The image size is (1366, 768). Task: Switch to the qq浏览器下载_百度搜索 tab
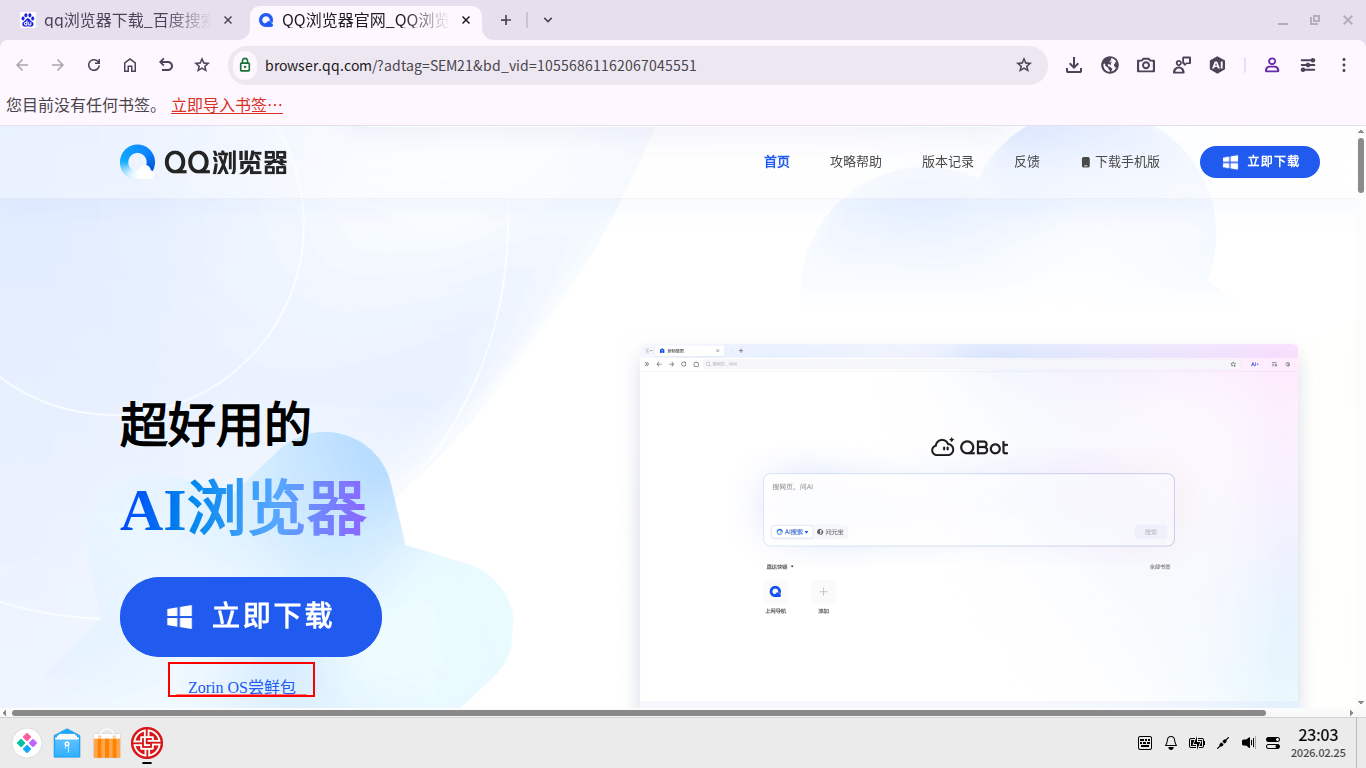click(x=127, y=20)
